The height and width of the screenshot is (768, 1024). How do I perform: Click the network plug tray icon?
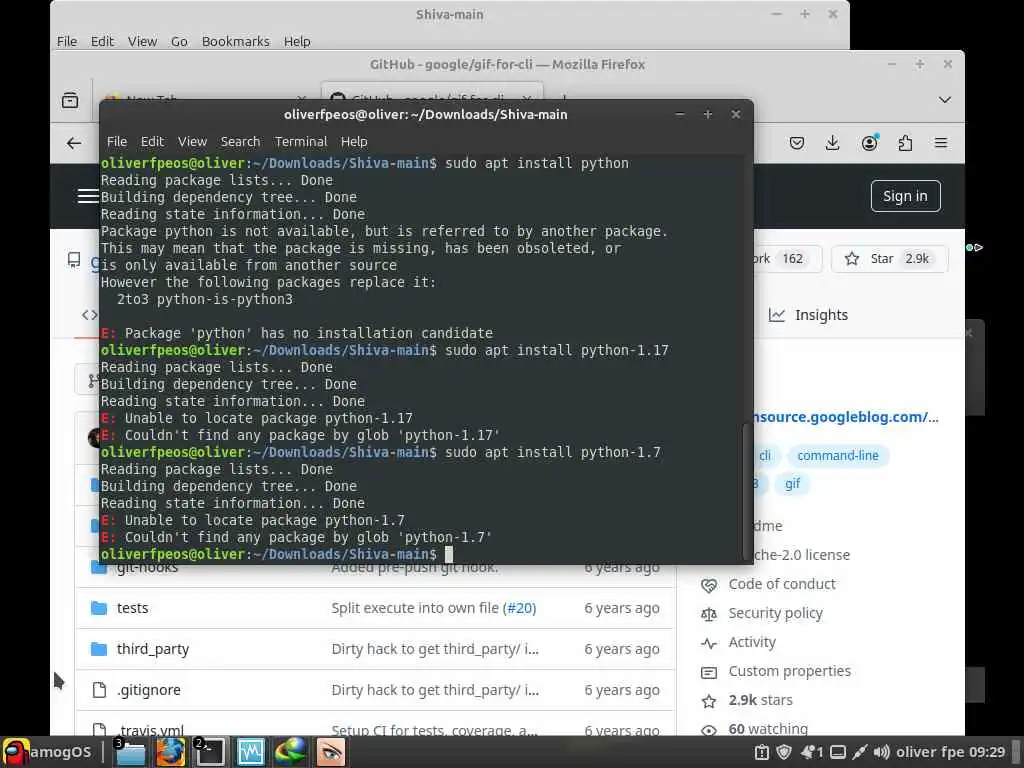[x=859, y=752]
